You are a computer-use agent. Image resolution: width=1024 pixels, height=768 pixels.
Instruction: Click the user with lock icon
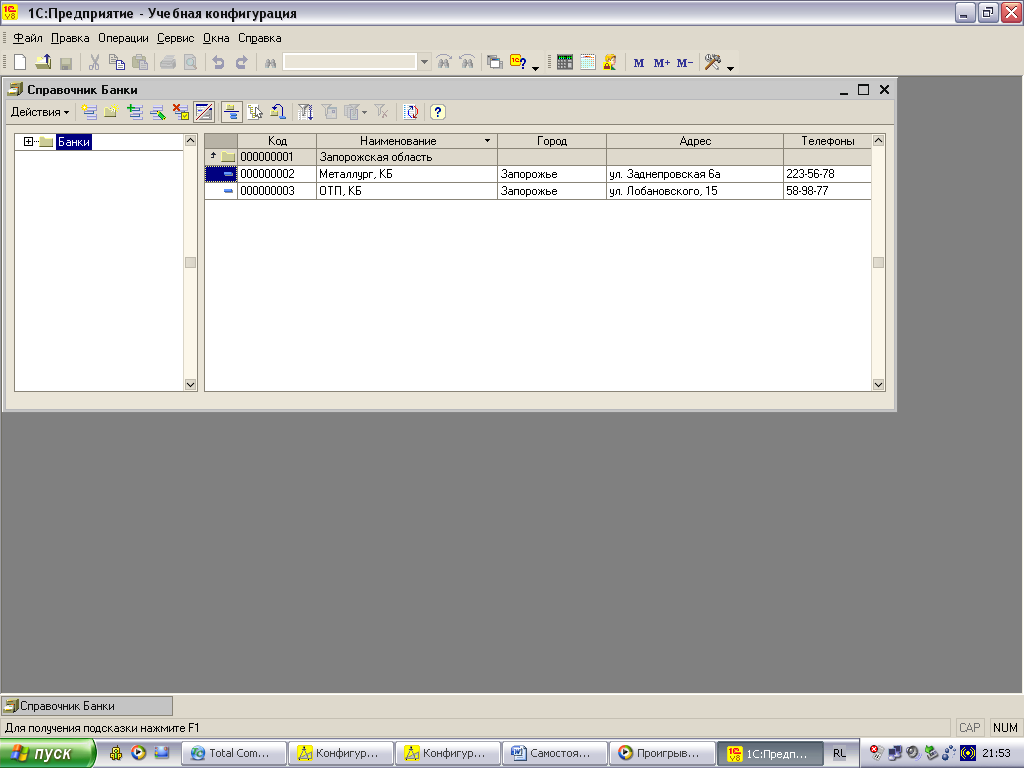coord(610,63)
